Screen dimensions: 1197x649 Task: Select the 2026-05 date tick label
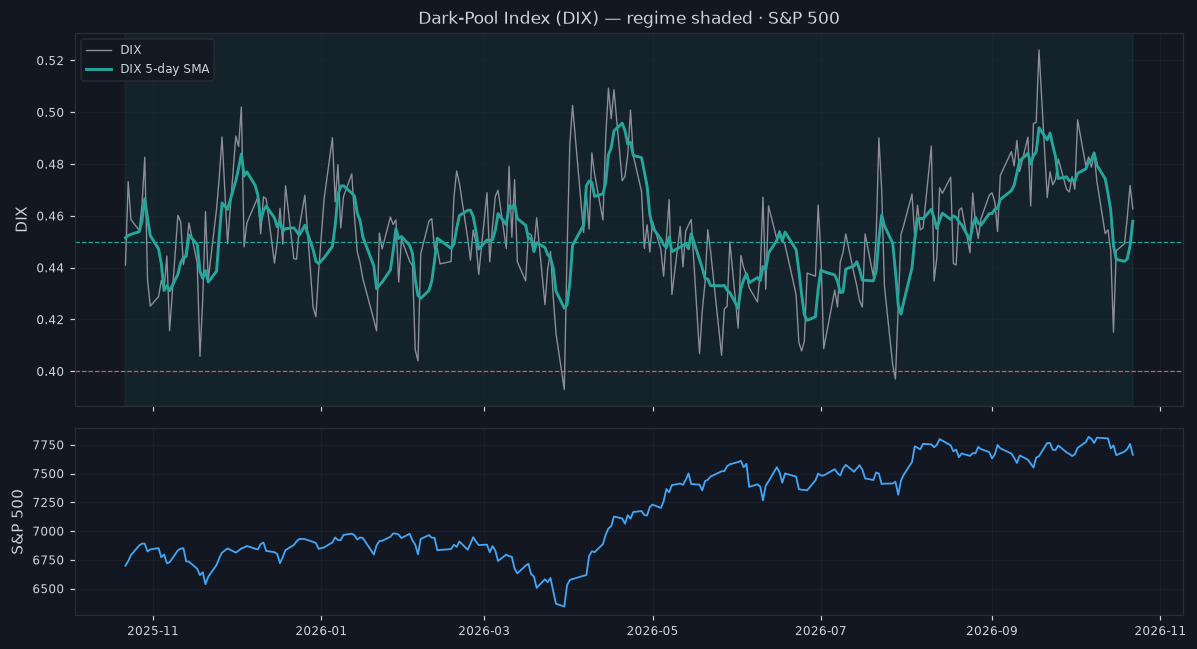click(653, 631)
